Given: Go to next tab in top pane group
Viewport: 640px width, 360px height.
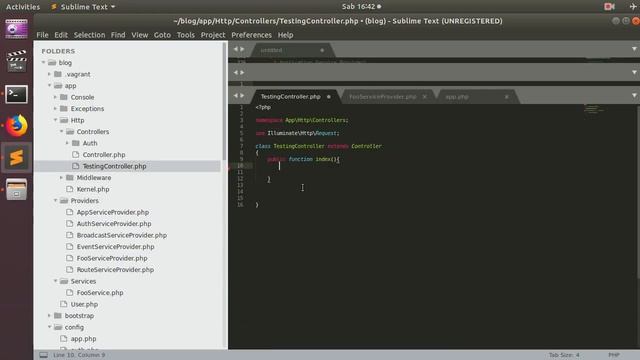Looking at the screenshot, I should (242, 49).
